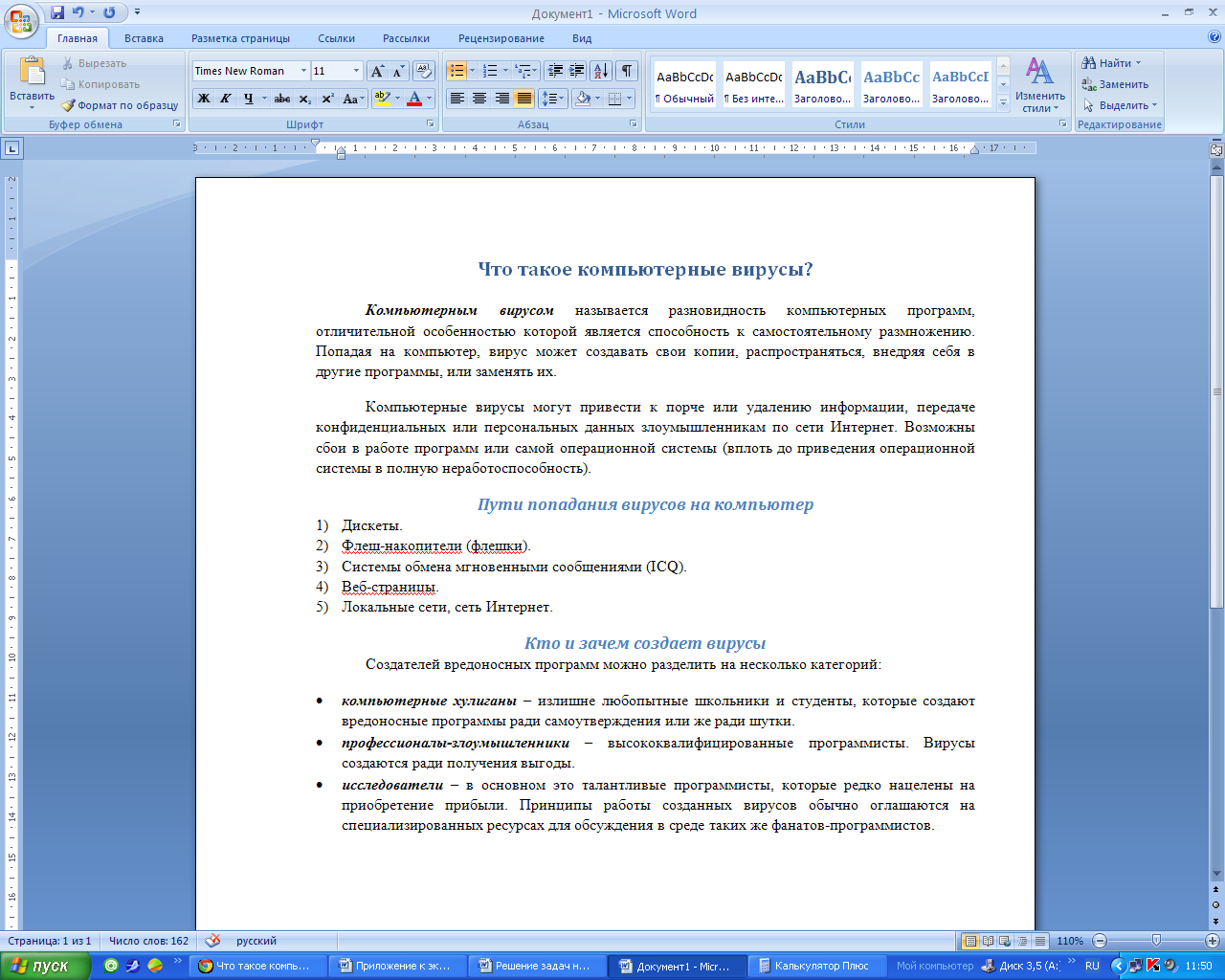Toggle justified alignment
This screenshot has height=980, width=1225.
[x=523, y=99]
